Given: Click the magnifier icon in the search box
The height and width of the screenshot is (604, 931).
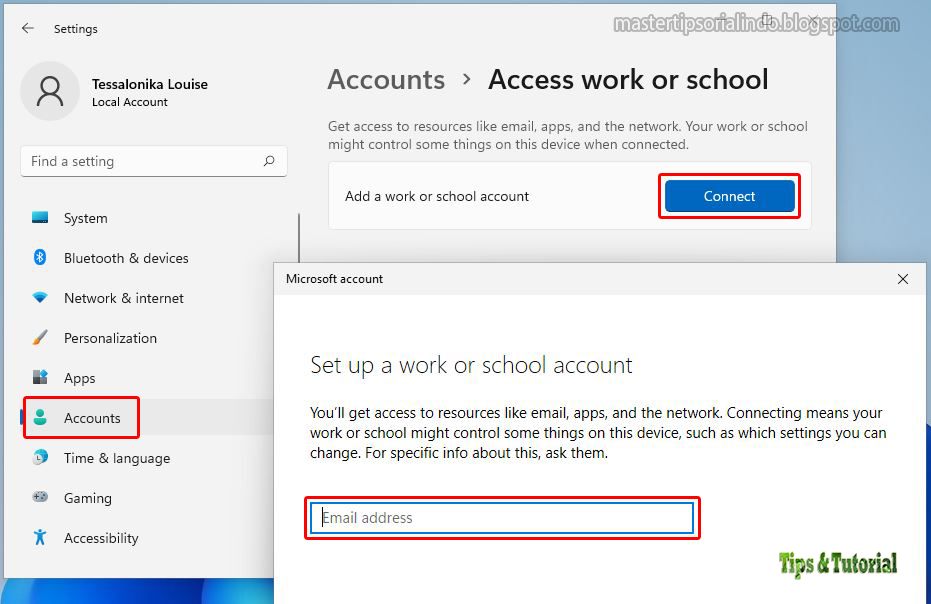Looking at the screenshot, I should click(269, 161).
